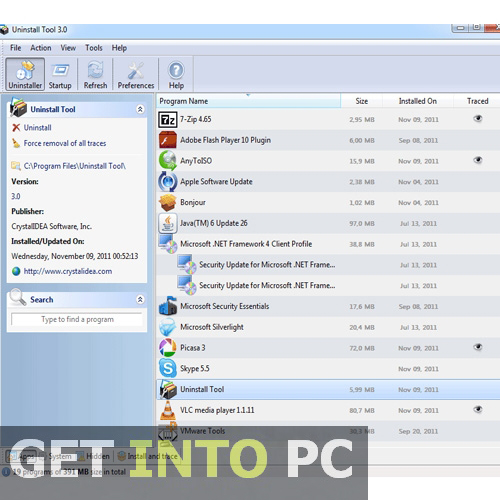The image size is (500, 500).
Task: Click the Uninstall Tool list row icon
Action: [x=168, y=389]
